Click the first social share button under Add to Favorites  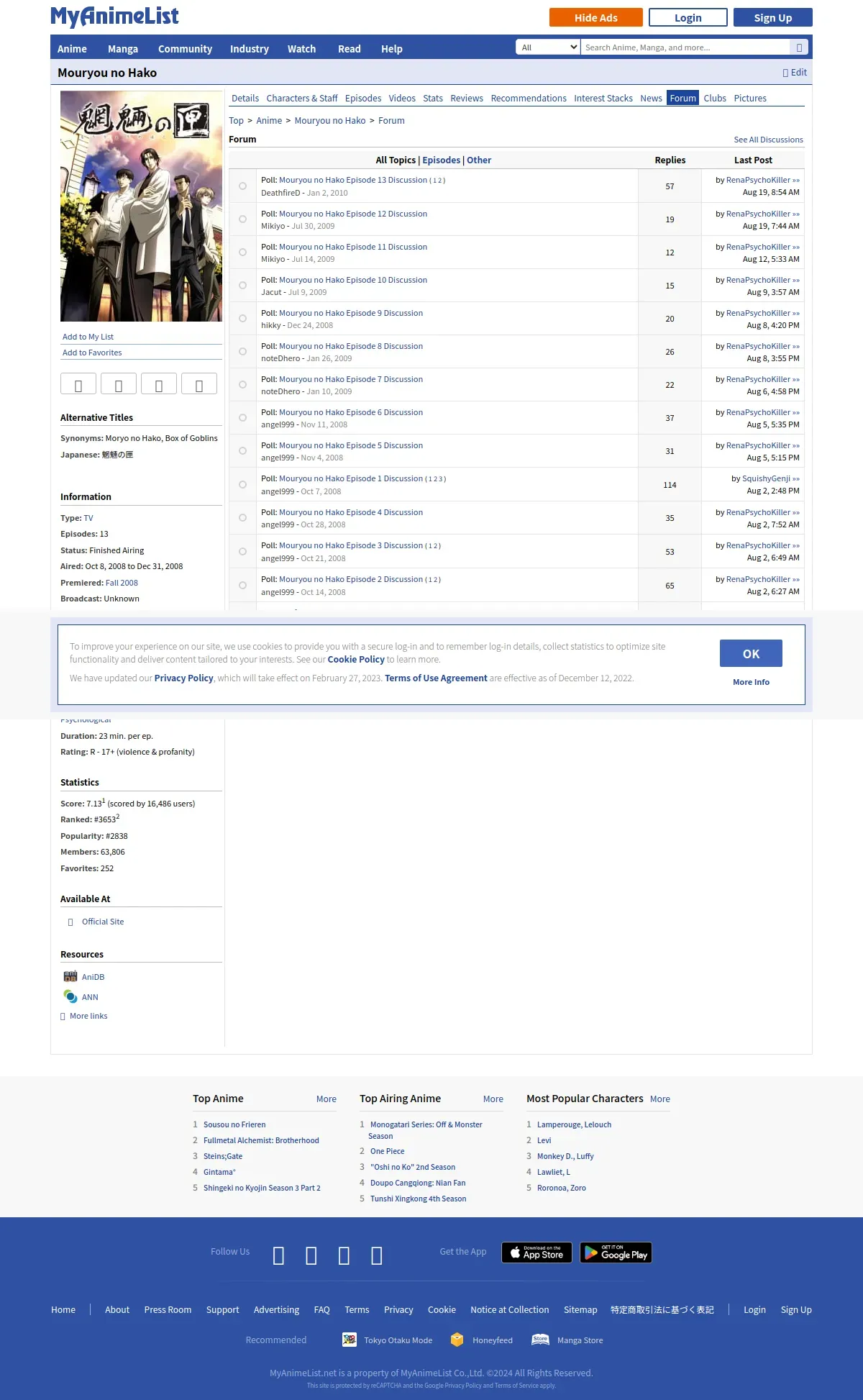78,385
